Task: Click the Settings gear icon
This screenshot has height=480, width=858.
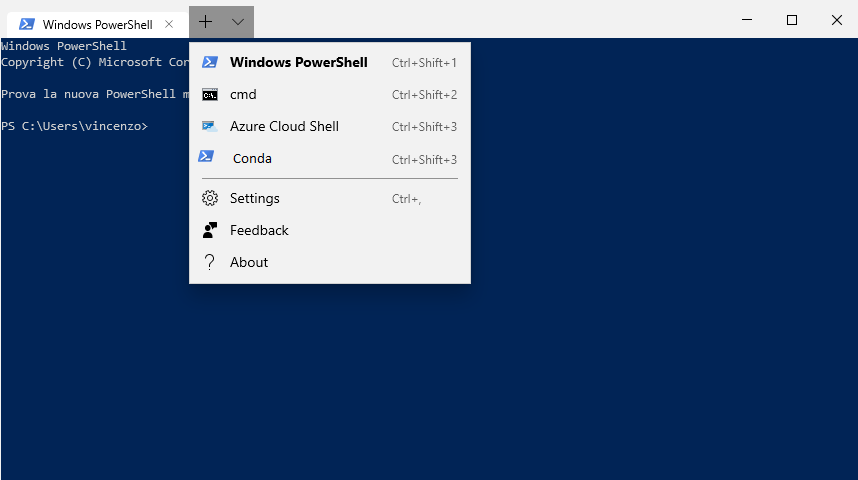Action: tap(210, 198)
